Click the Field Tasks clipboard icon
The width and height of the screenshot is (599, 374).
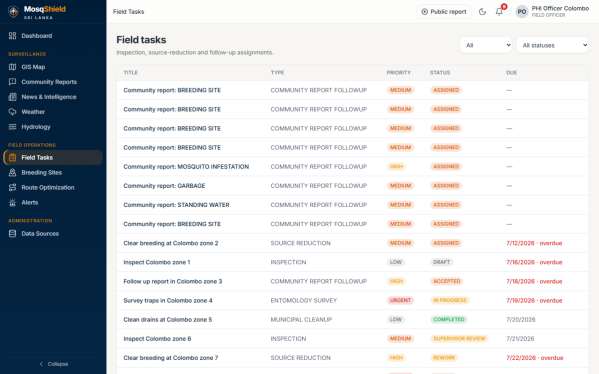[13, 157]
